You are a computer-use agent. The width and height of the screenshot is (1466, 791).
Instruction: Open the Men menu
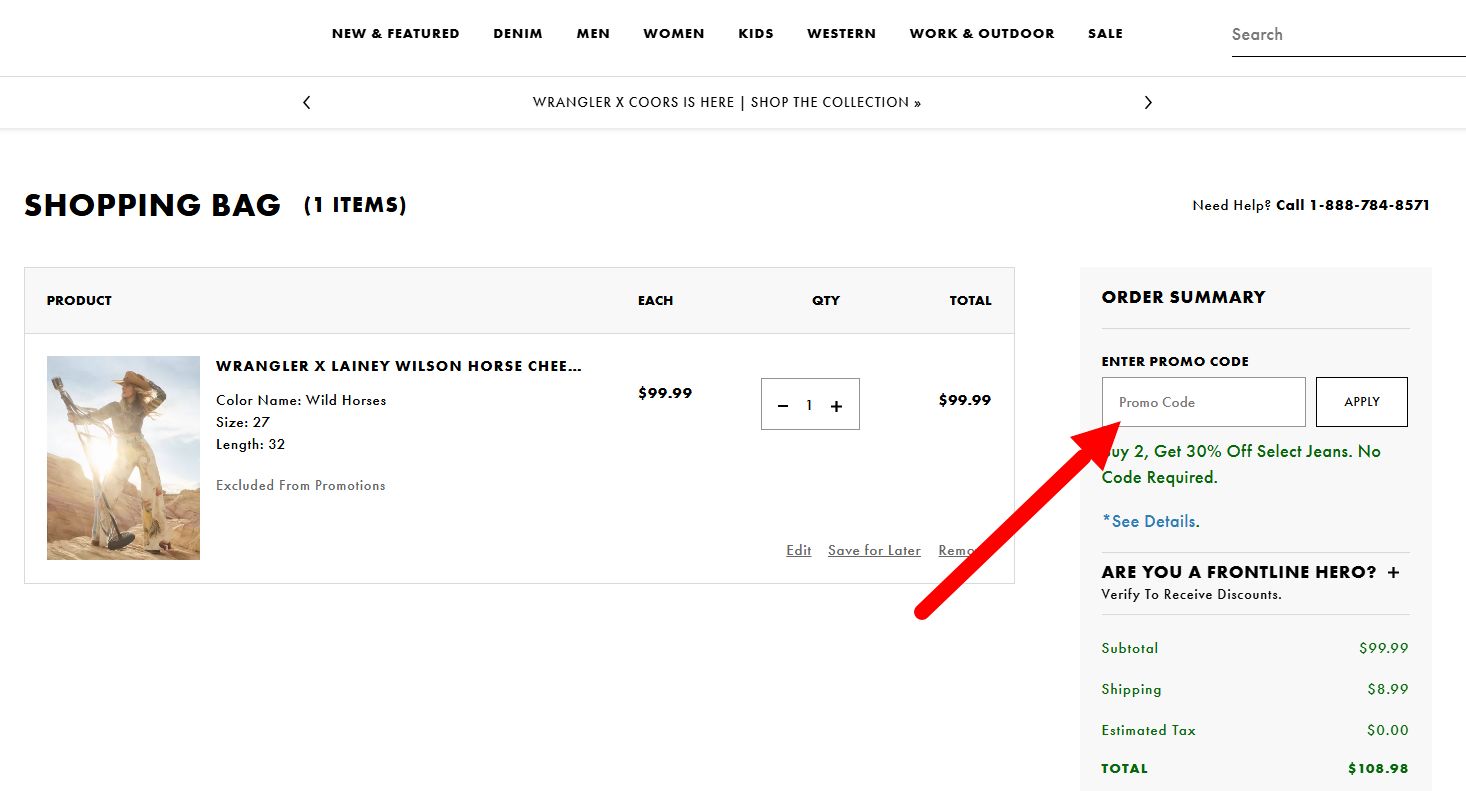tap(593, 34)
